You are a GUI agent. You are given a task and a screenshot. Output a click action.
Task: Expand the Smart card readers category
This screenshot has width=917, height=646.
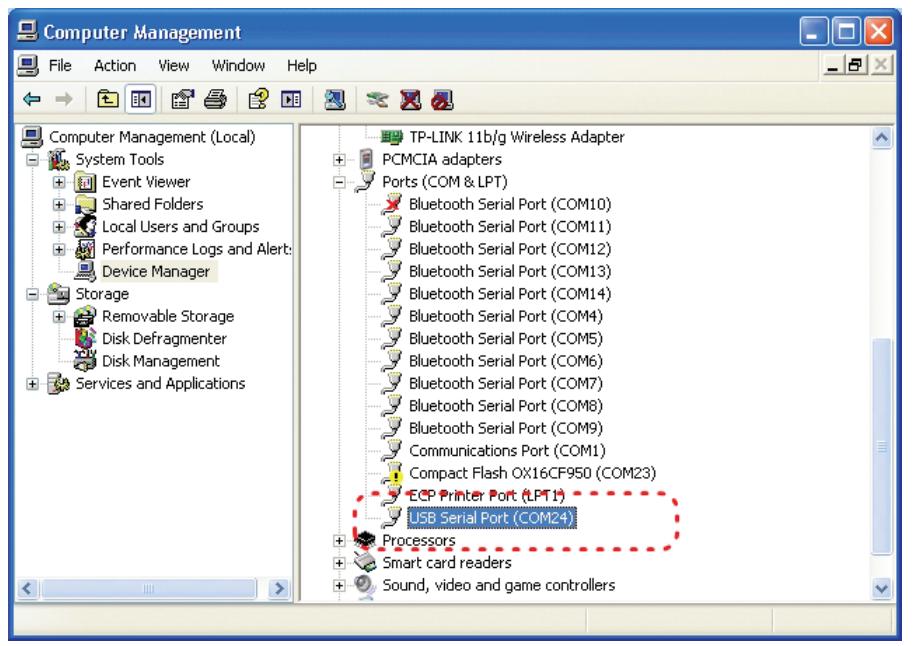click(339, 563)
